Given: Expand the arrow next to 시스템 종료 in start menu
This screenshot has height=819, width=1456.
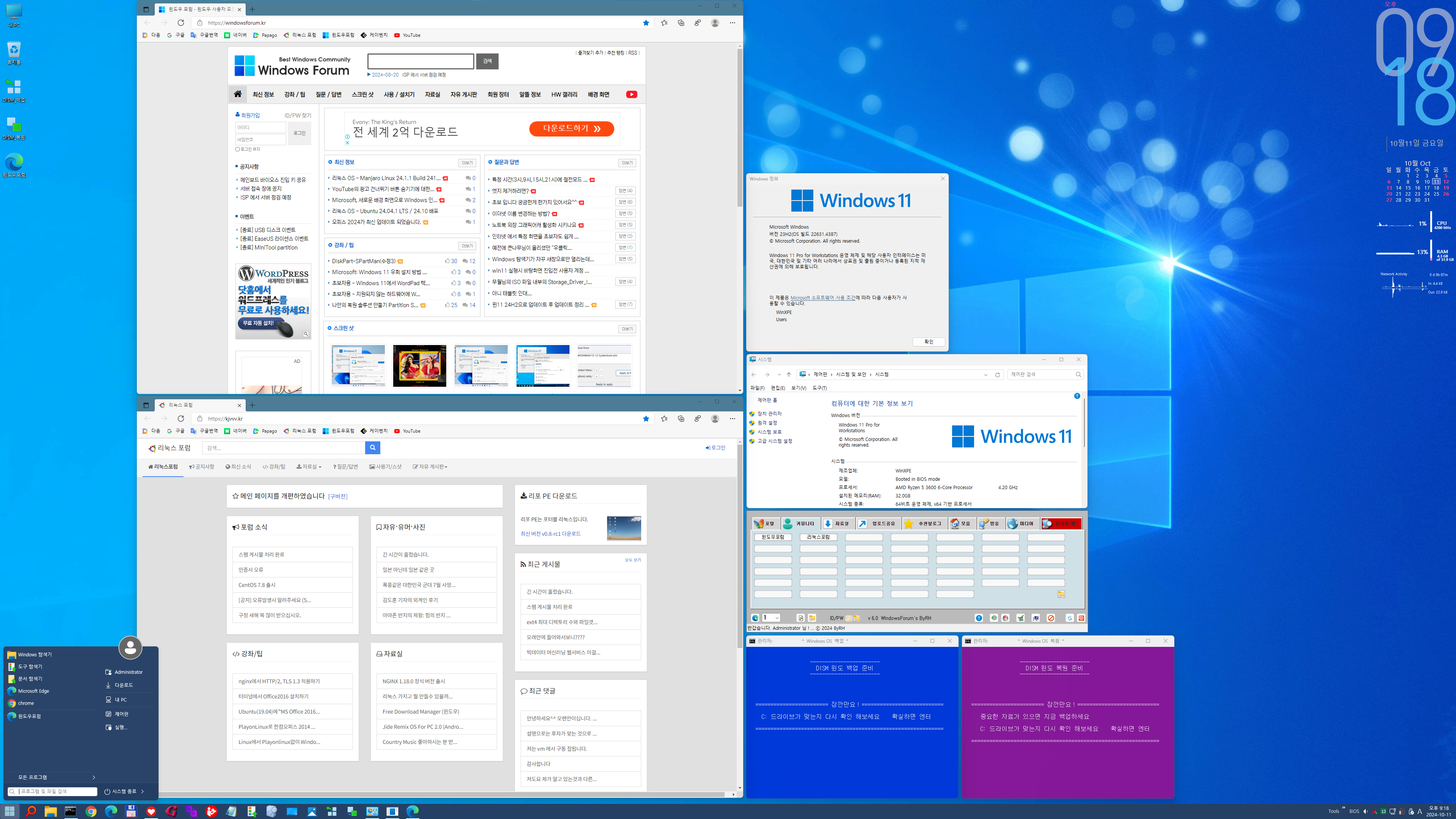Looking at the screenshot, I should point(143,791).
